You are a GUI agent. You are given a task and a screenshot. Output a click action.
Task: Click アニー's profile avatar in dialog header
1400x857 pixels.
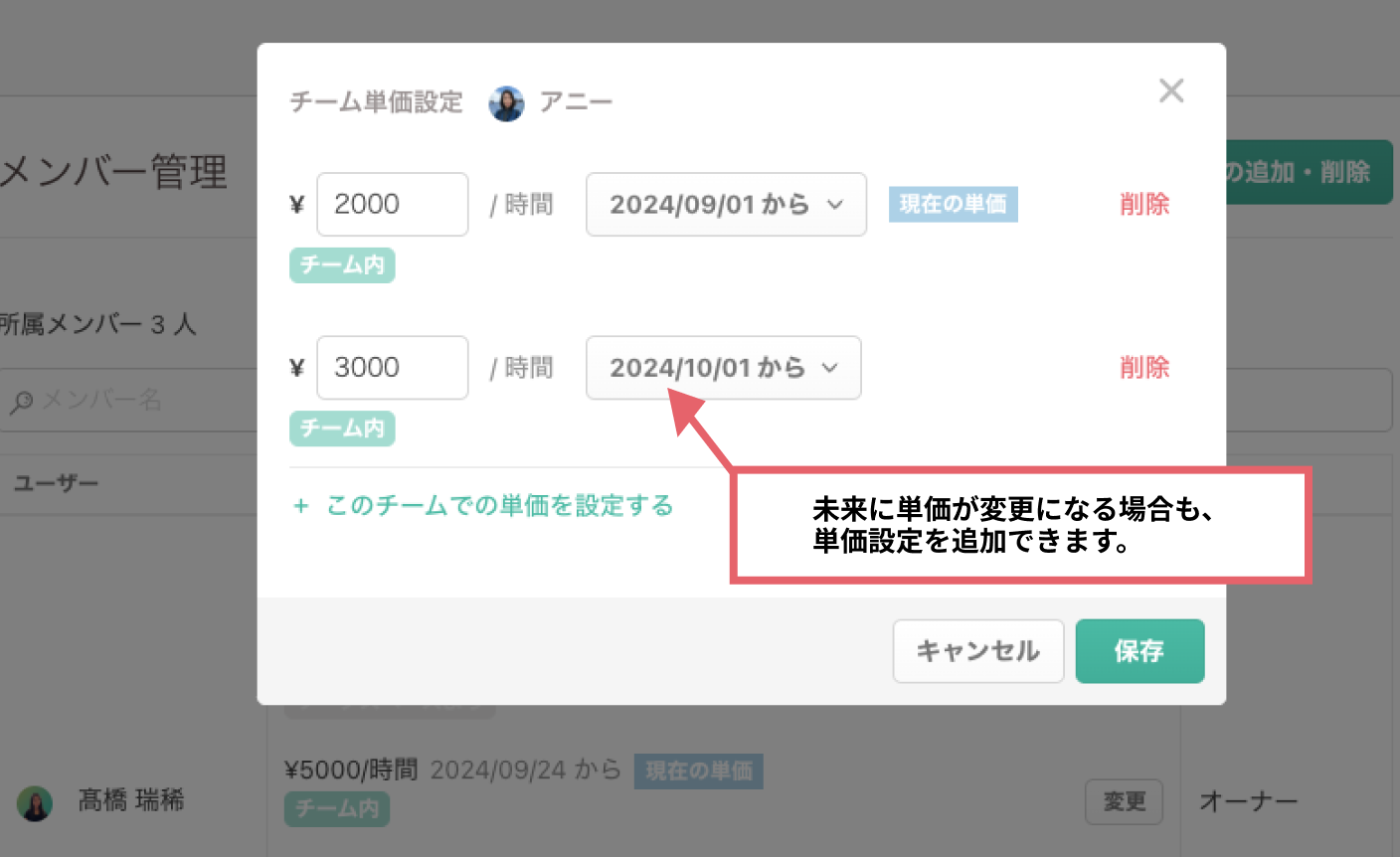click(x=506, y=103)
